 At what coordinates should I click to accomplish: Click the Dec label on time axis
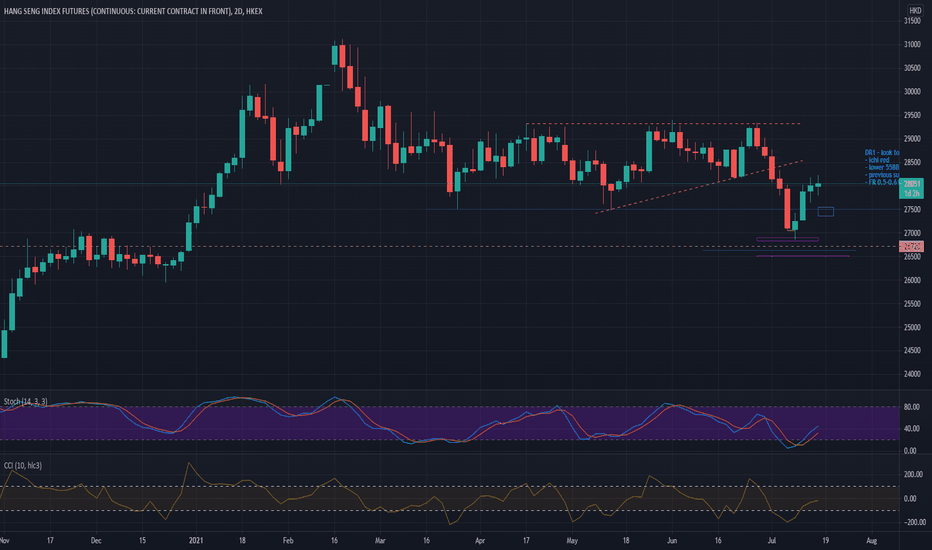96,541
